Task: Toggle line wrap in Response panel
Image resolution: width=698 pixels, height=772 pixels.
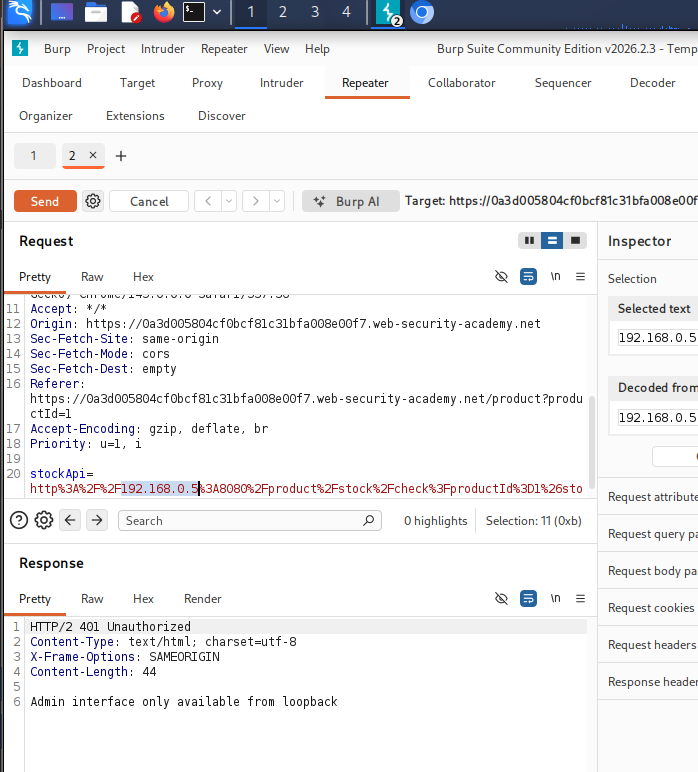Action: 528,598
